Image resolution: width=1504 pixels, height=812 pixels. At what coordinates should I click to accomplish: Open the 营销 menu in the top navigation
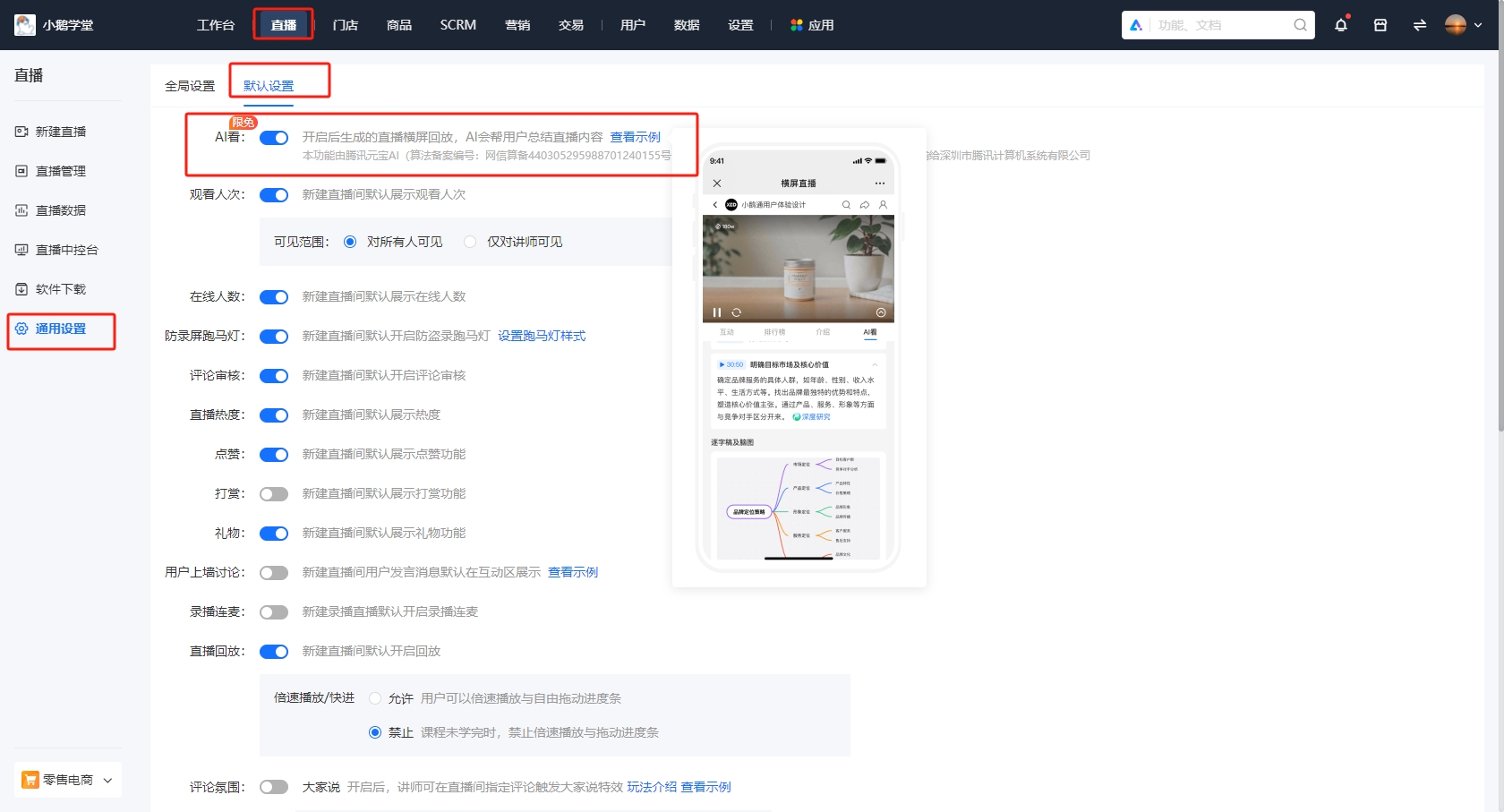[517, 25]
